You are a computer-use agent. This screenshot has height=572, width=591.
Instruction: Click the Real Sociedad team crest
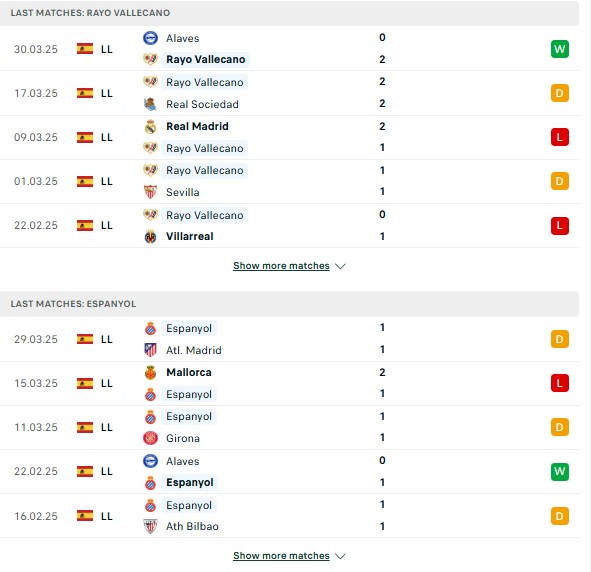[x=150, y=104]
